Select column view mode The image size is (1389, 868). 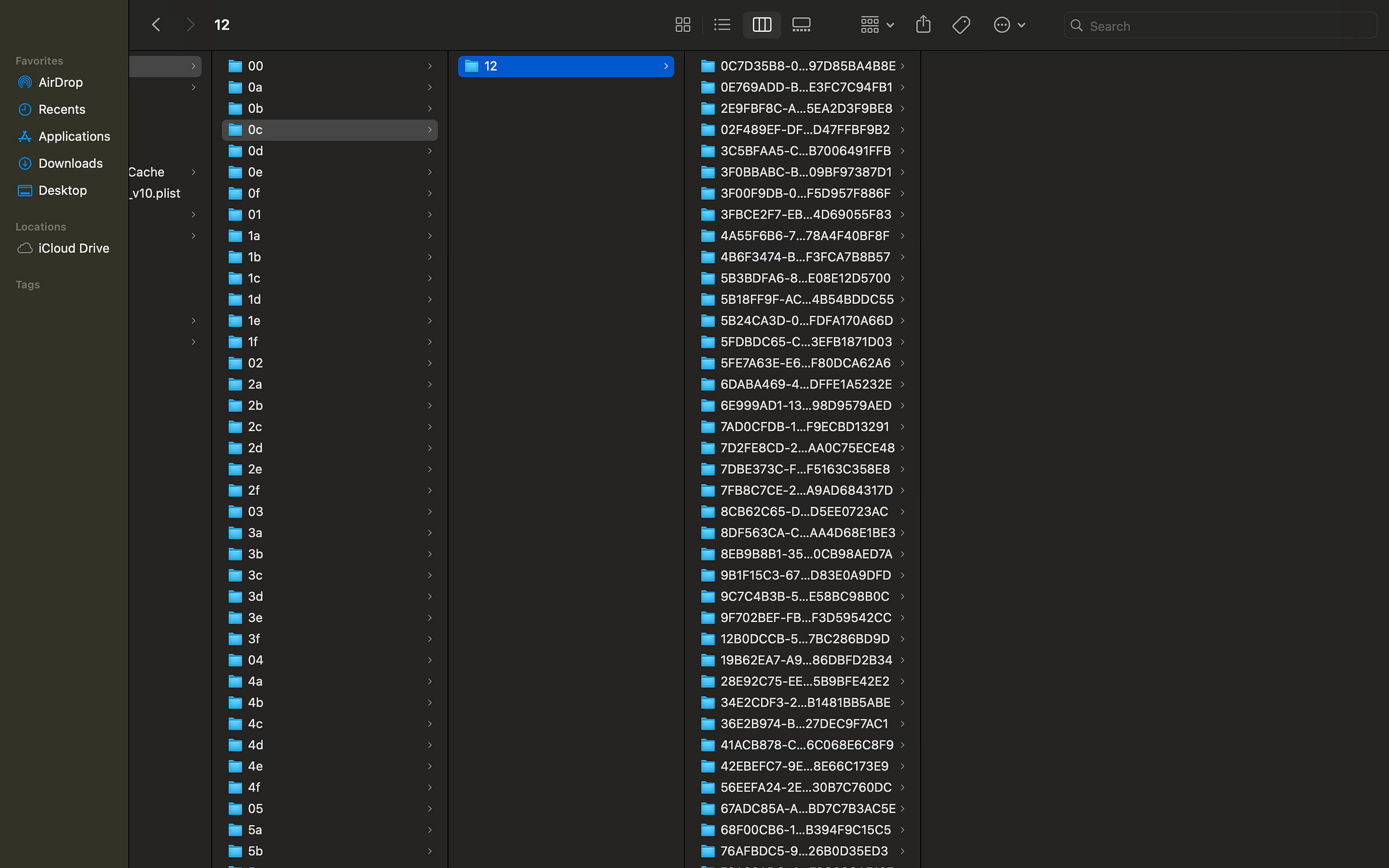(762, 25)
